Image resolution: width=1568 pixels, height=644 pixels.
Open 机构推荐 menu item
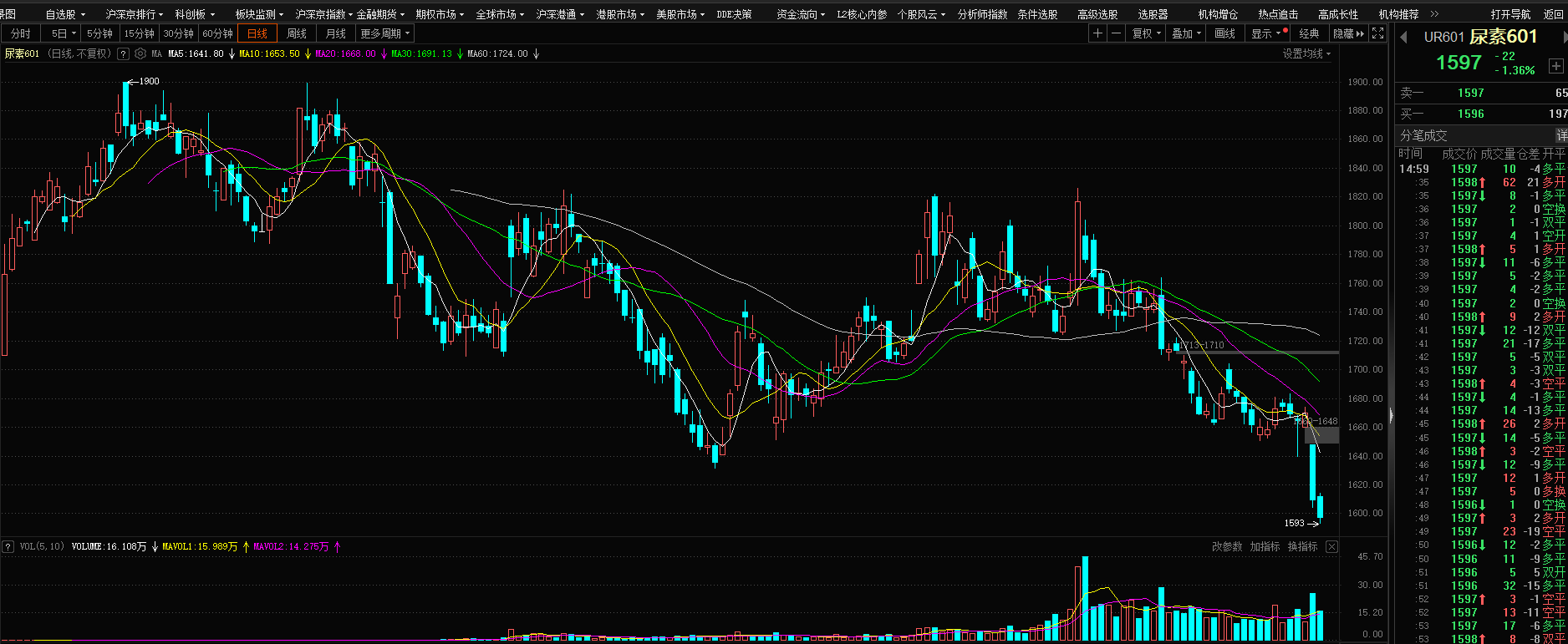pyautogui.click(x=1398, y=14)
